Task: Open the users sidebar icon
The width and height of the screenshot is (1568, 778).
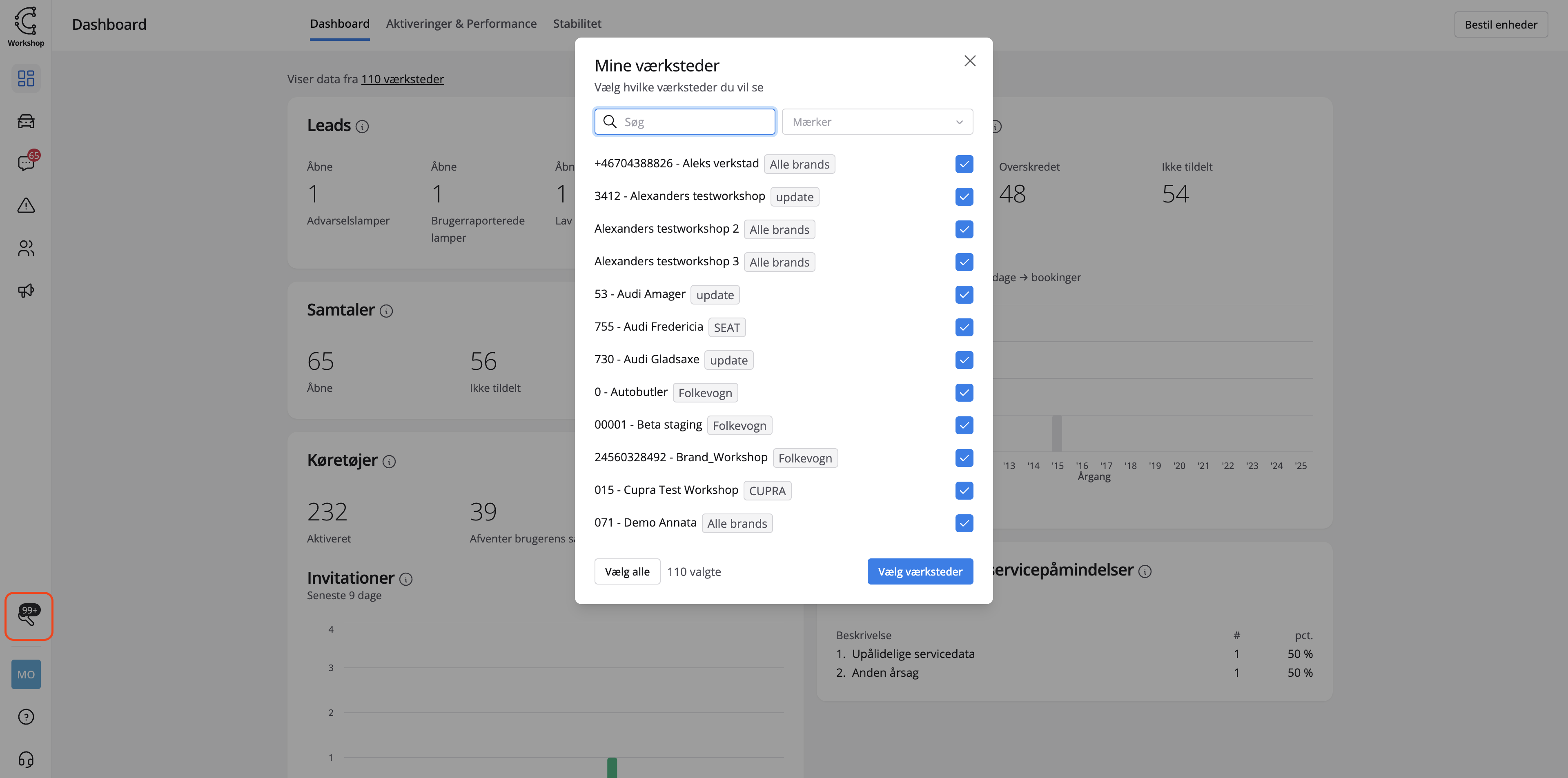Action: coord(26,248)
